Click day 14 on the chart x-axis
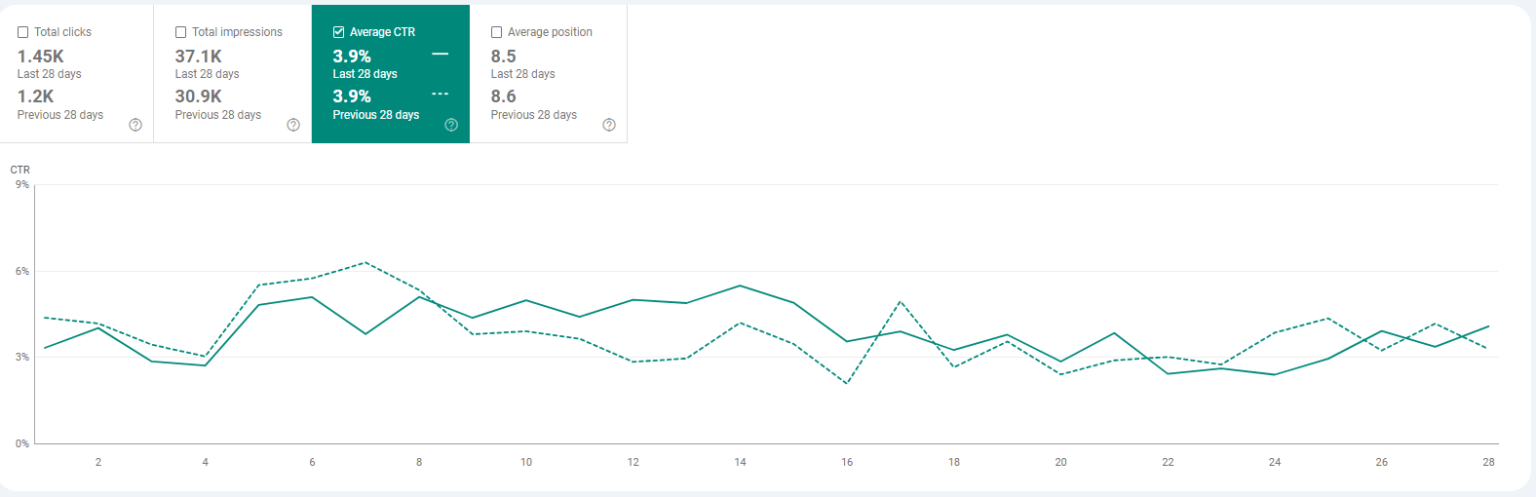The image size is (1536, 497). 740,462
